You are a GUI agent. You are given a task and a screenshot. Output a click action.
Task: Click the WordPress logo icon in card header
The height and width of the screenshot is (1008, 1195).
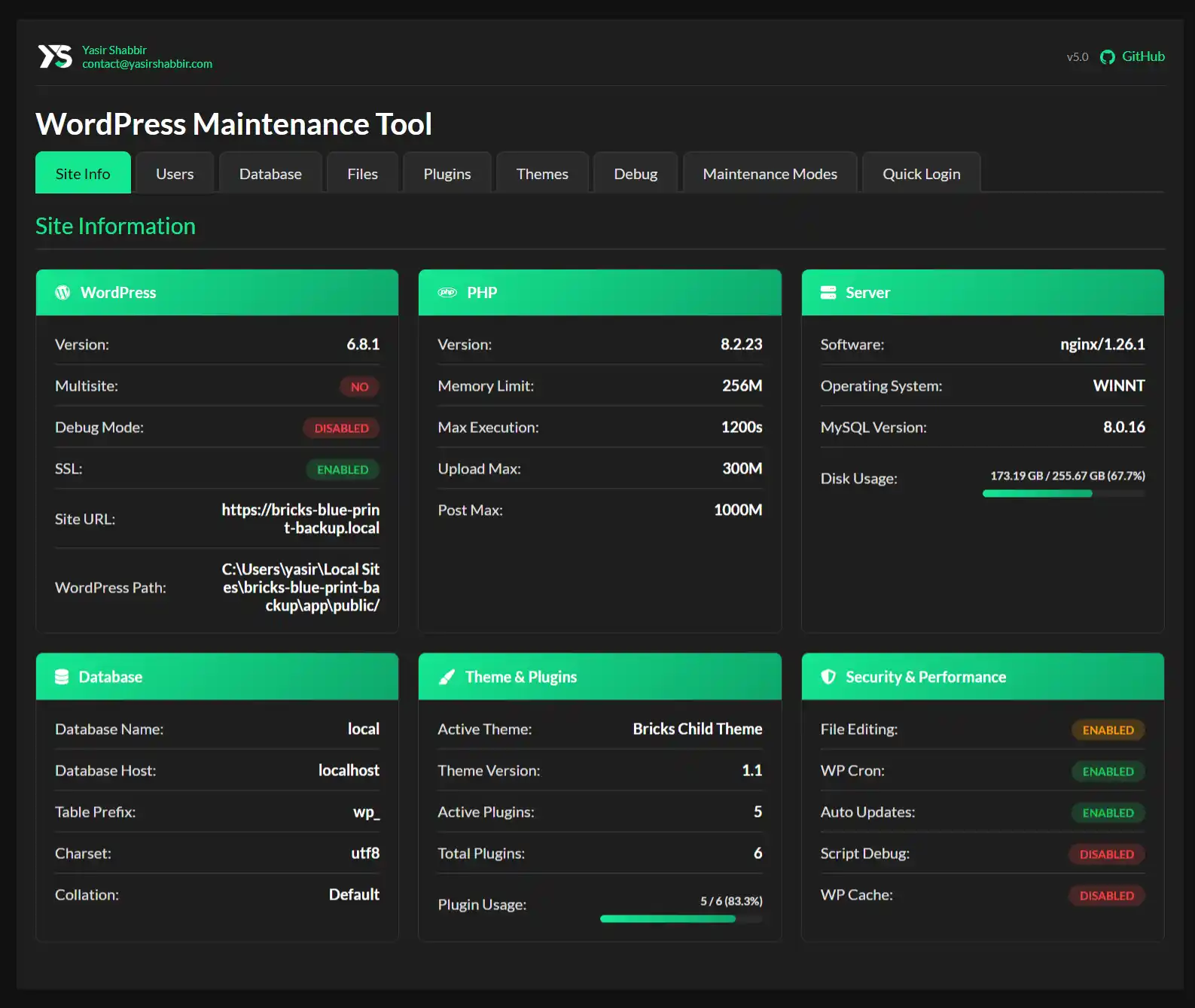(62, 293)
